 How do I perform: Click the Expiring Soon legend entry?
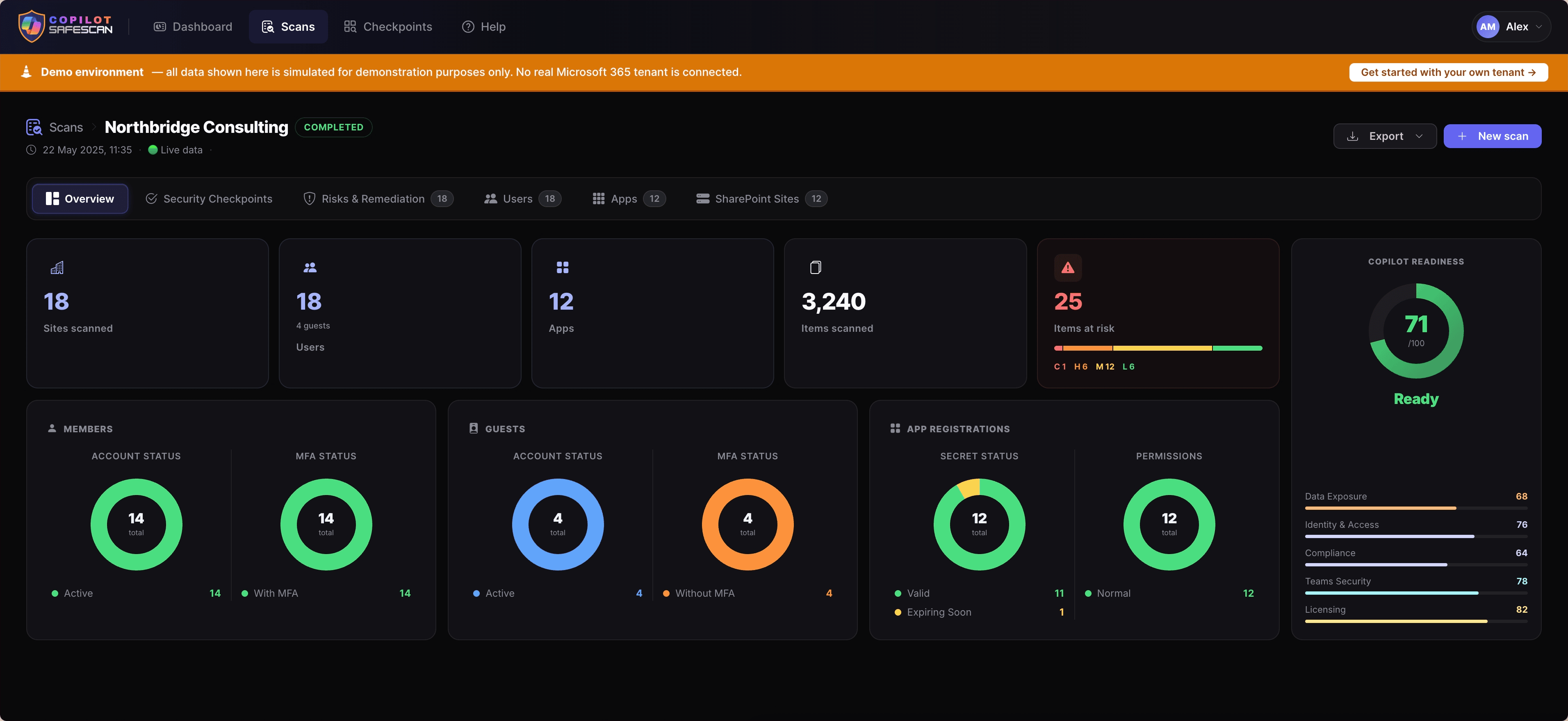coord(980,612)
